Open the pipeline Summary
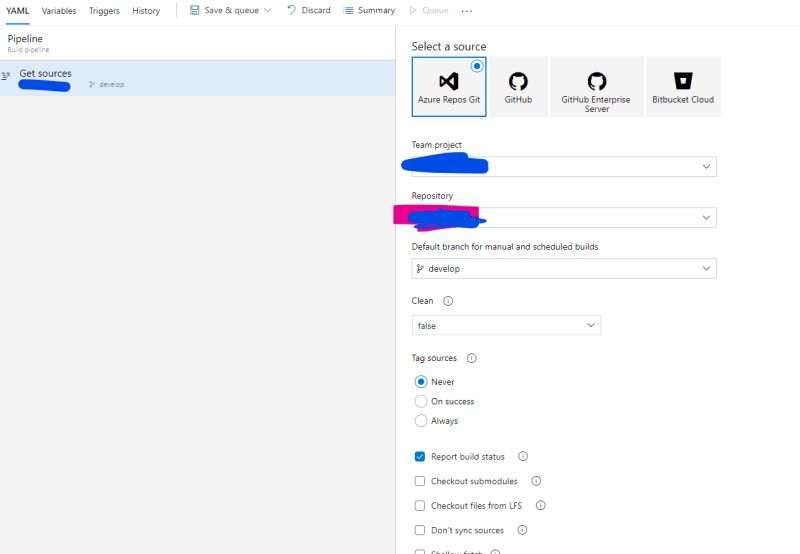Viewport: 800px width, 554px height. (x=377, y=10)
